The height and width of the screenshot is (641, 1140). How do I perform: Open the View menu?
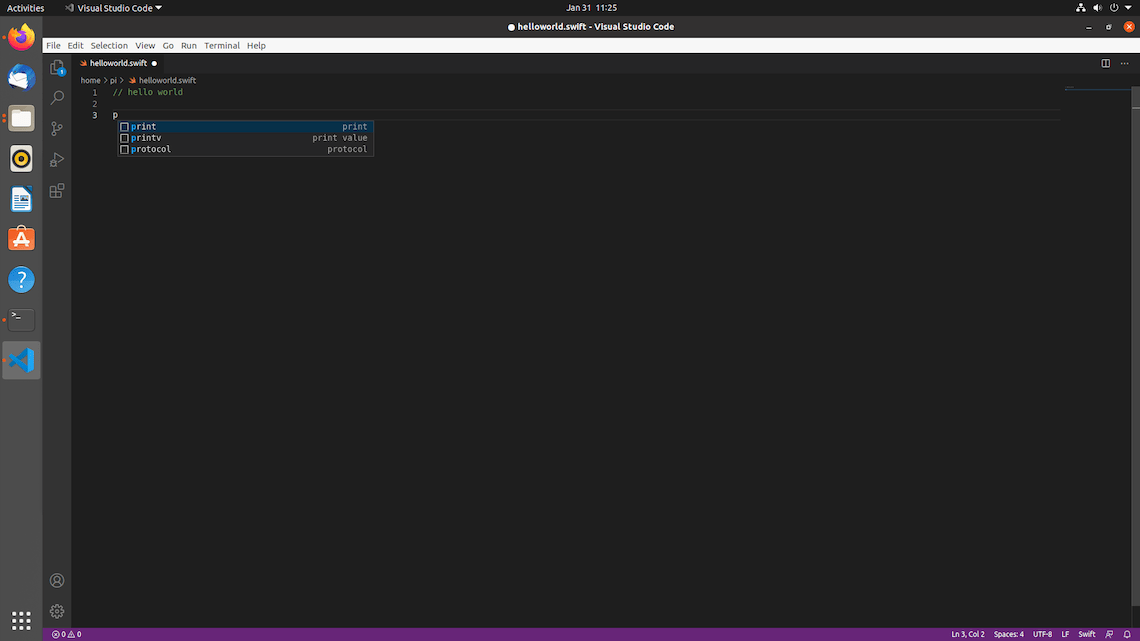tap(145, 45)
